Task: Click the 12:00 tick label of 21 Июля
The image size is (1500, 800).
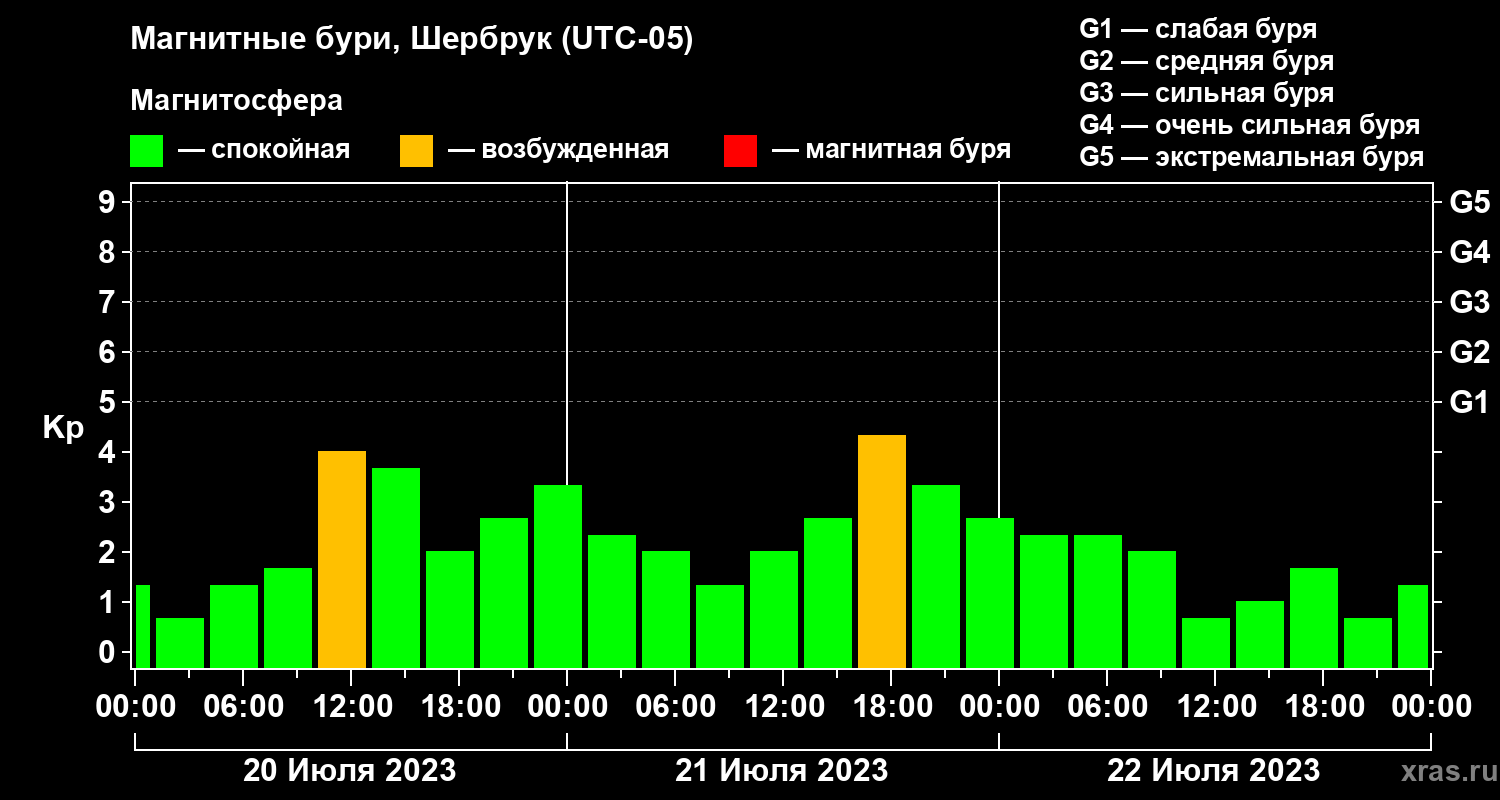Action: 783,706
